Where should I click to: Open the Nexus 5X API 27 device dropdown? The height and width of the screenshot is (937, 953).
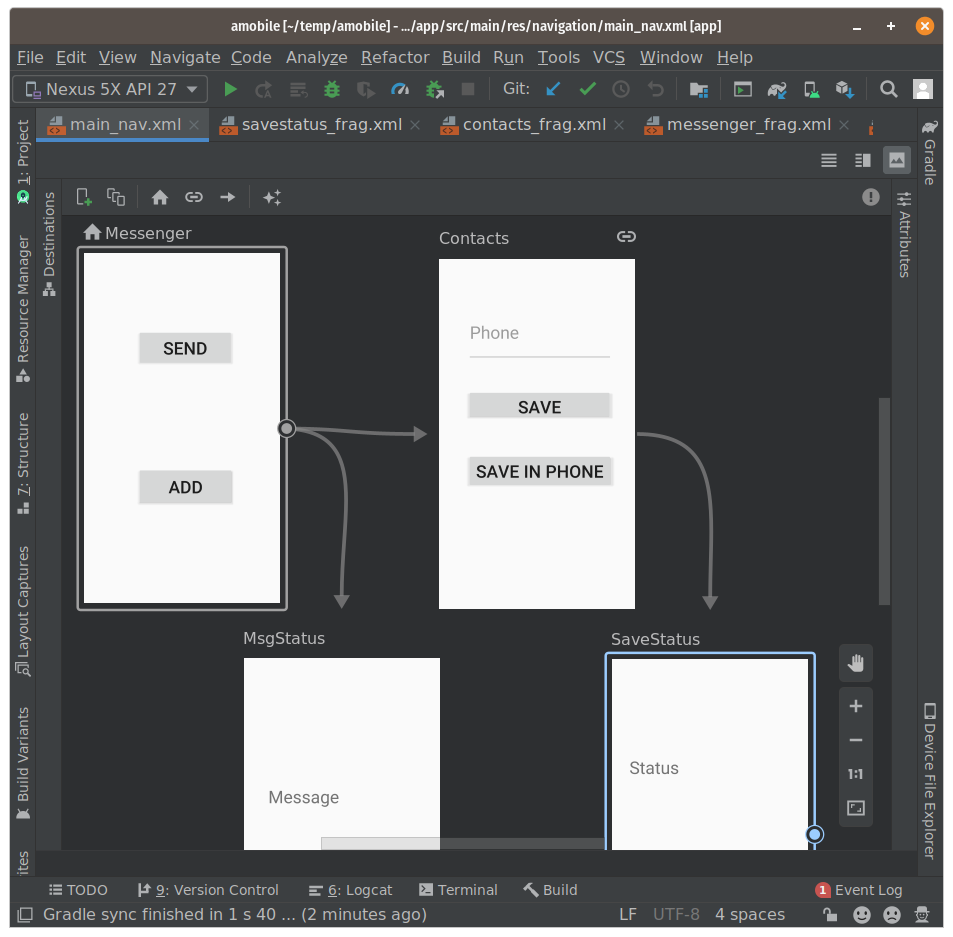coord(110,89)
